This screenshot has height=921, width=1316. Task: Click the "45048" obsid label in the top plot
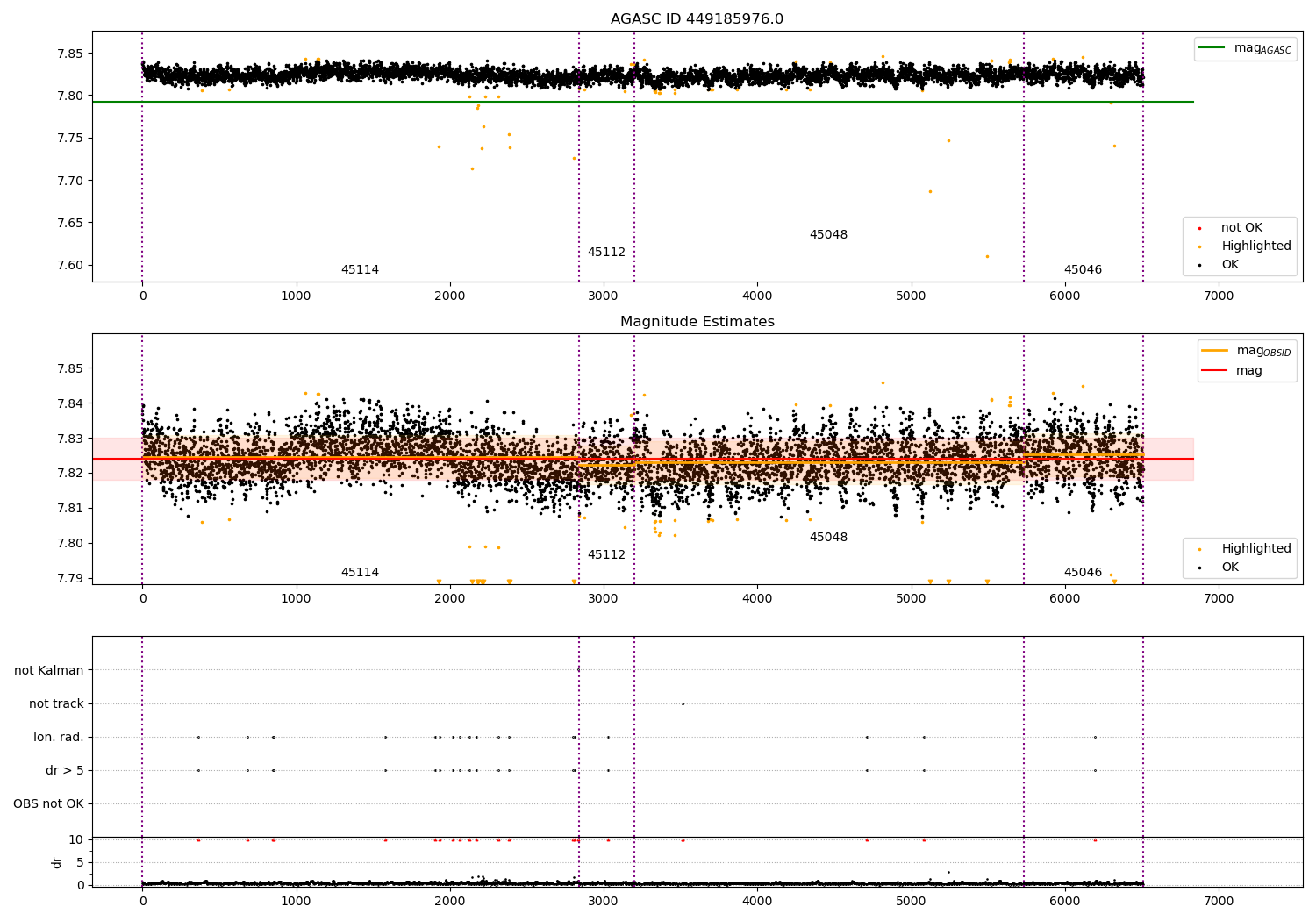(x=828, y=234)
